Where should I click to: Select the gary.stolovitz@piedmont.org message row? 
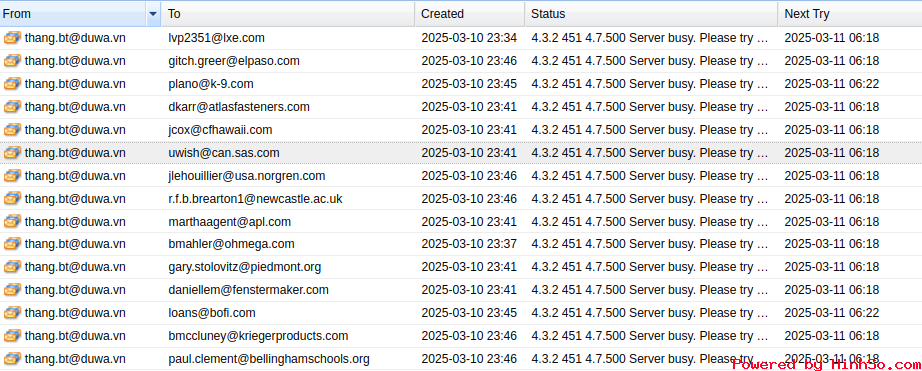point(461,267)
